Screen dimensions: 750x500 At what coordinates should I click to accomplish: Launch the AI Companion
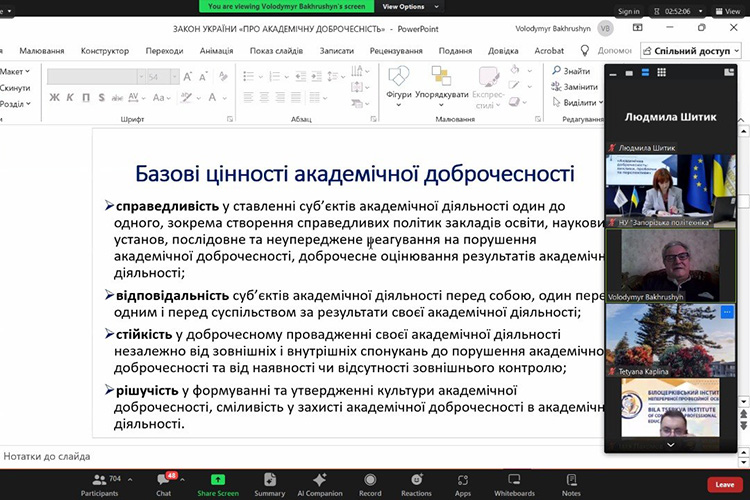click(319, 481)
